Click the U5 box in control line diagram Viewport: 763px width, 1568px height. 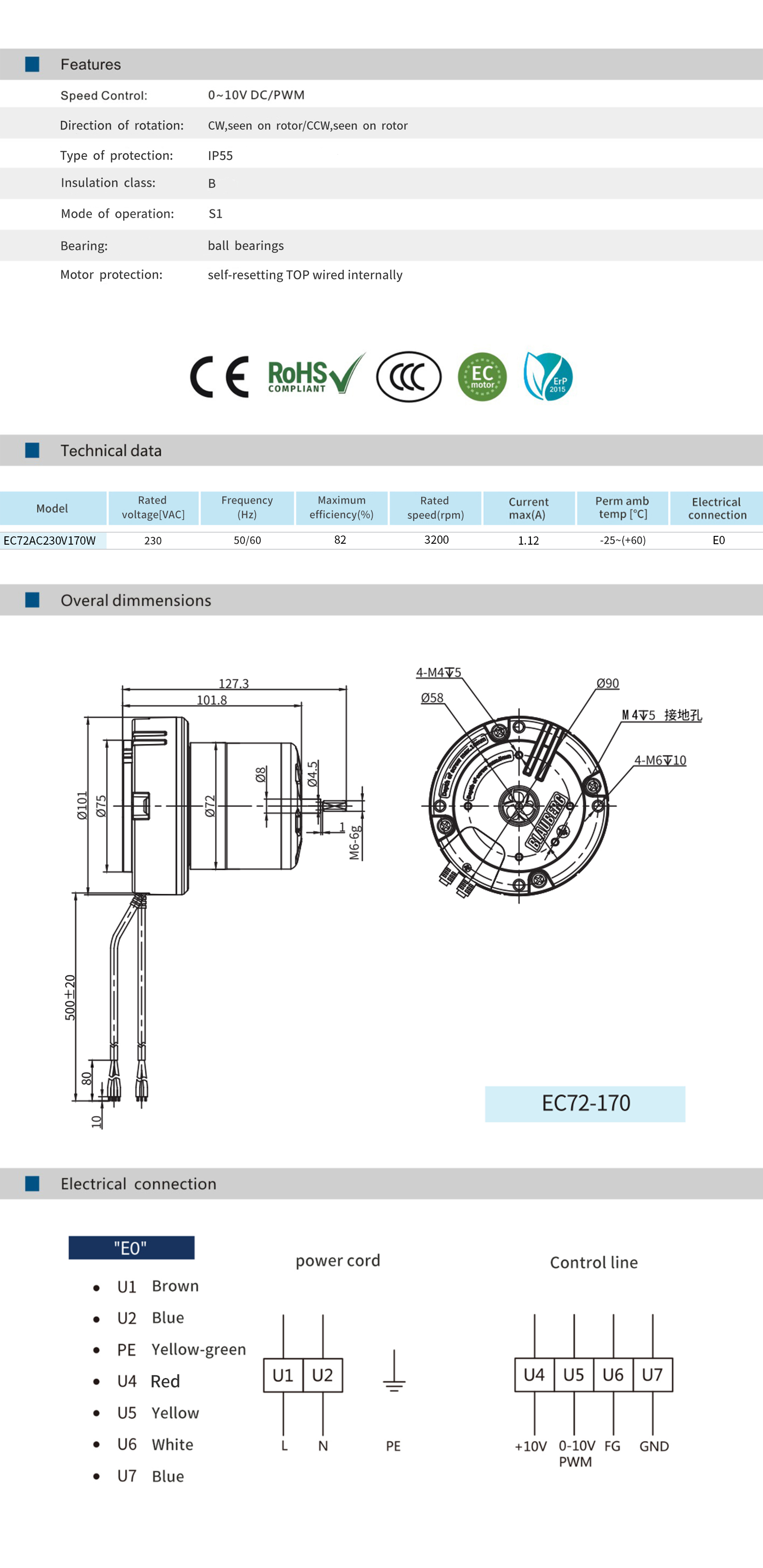click(x=573, y=1374)
